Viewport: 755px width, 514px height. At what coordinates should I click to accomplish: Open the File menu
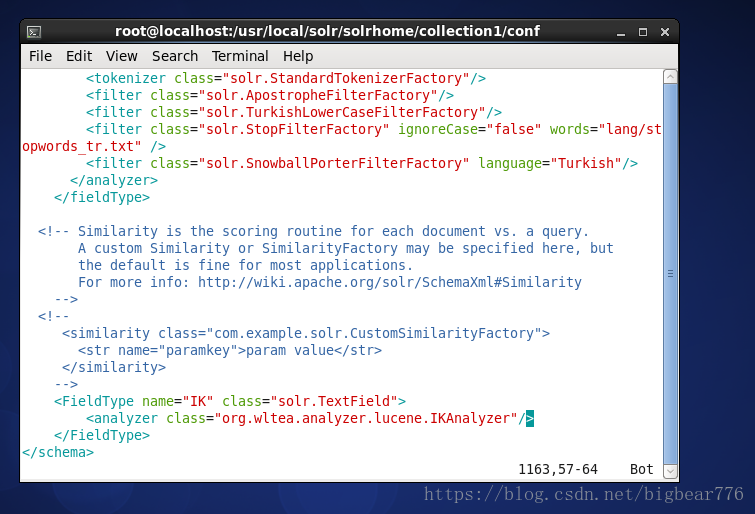click(40, 56)
